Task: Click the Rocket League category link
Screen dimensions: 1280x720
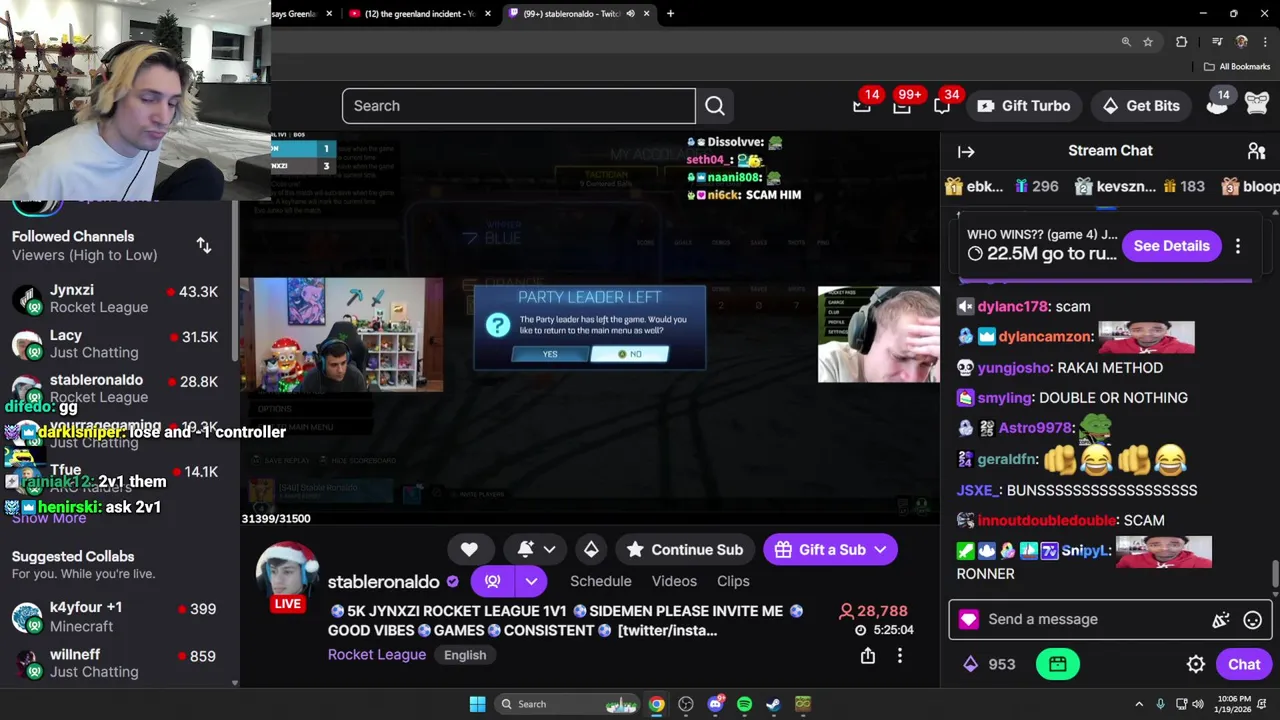Action: 377,655
